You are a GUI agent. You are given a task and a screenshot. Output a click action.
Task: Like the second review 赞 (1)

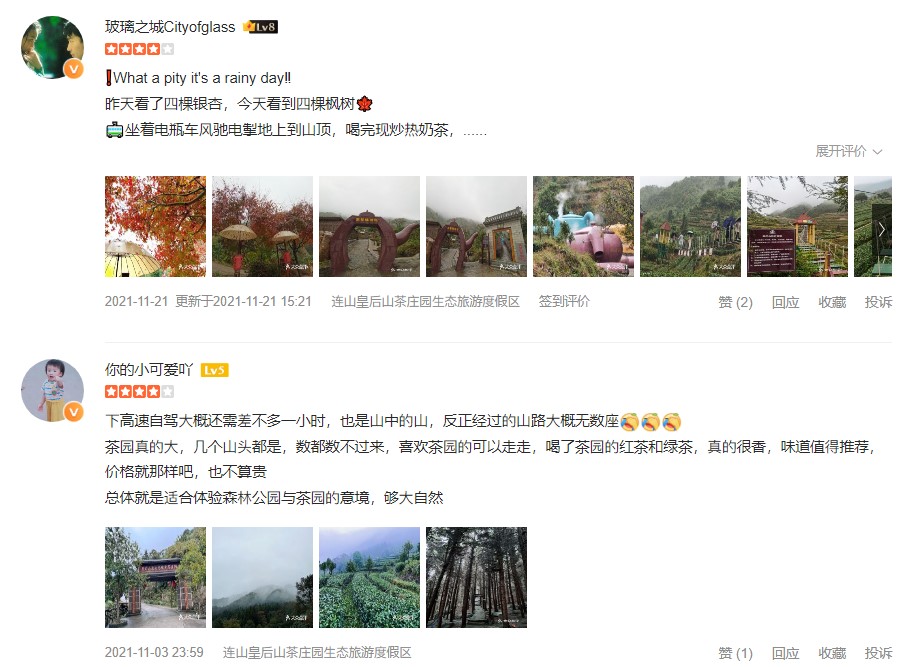735,653
